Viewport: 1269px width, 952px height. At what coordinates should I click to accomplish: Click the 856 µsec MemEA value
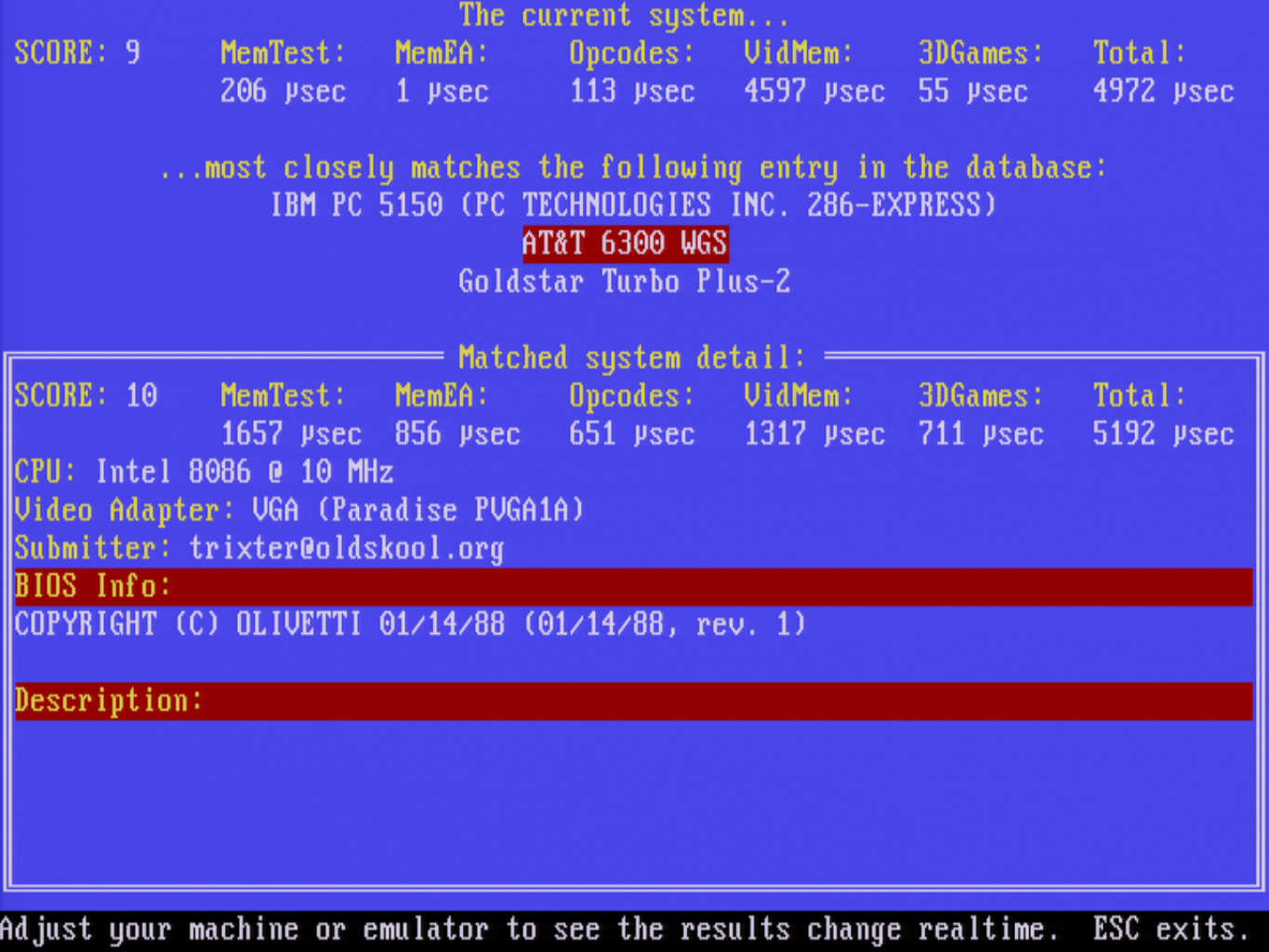point(457,434)
